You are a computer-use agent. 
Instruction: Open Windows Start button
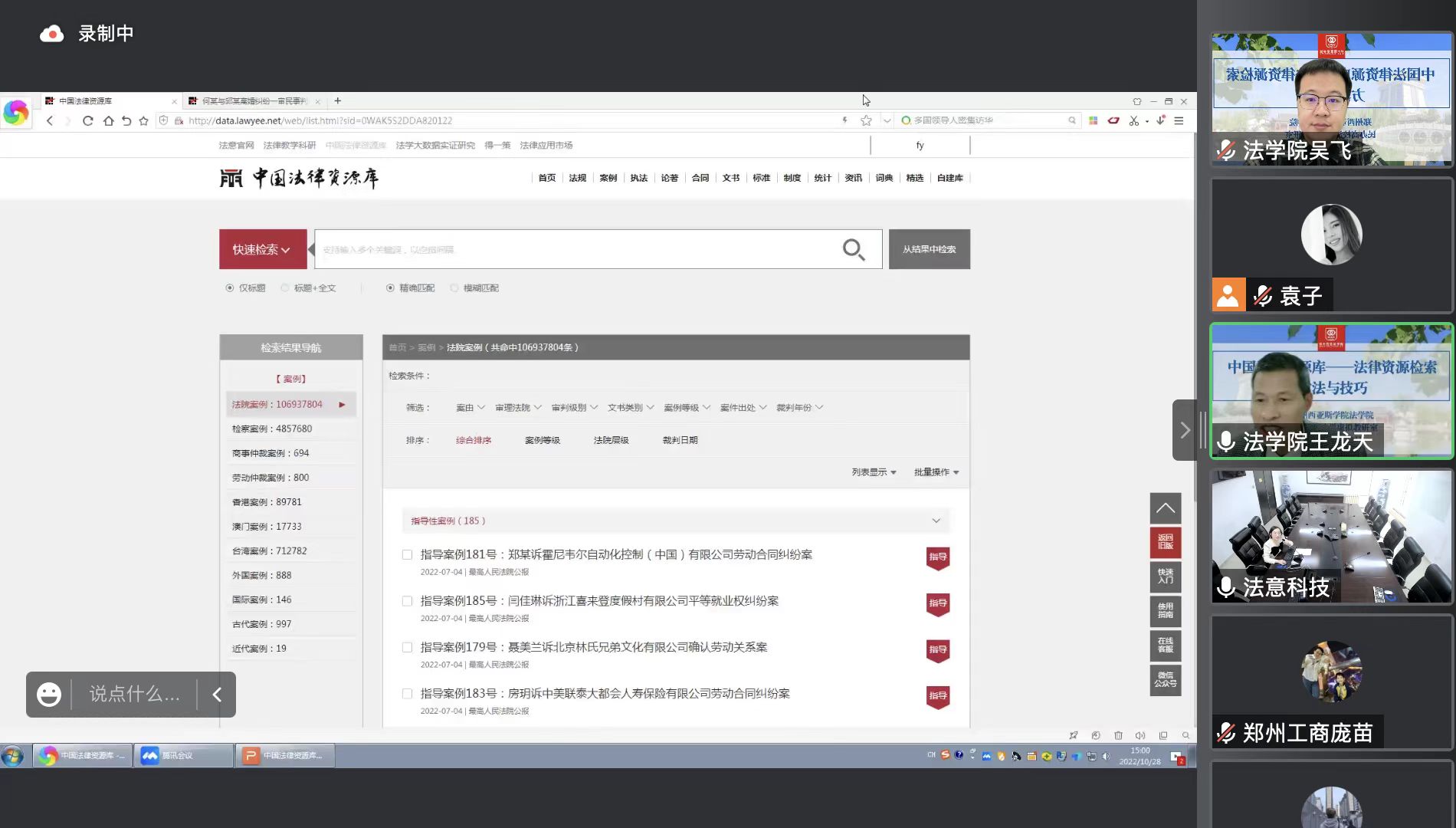(x=12, y=756)
